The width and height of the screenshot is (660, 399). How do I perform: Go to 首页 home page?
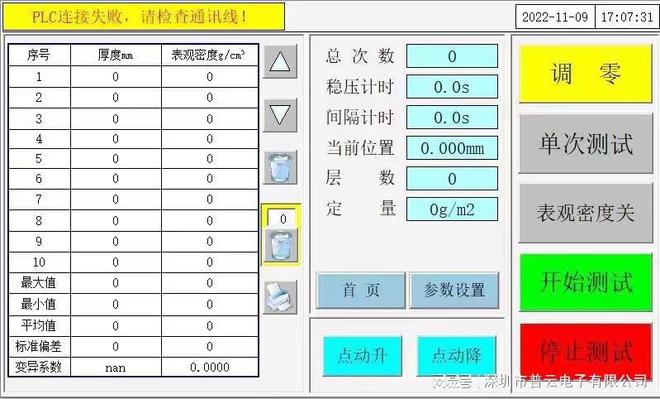361,290
